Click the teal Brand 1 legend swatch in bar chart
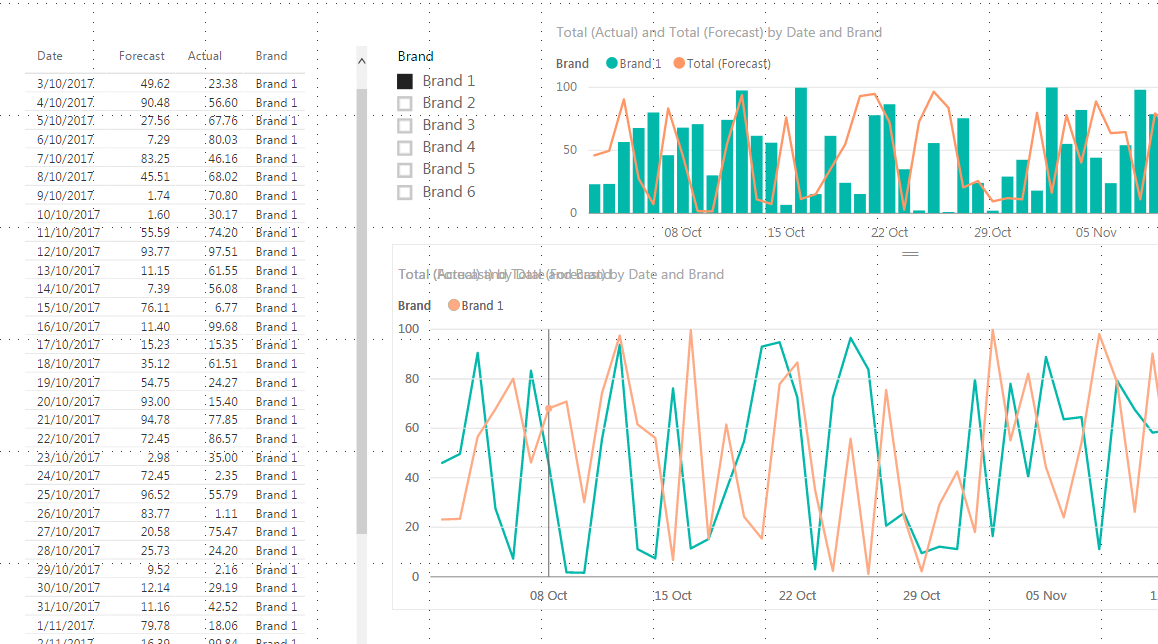The height and width of the screenshot is (644, 1158). 611,64
